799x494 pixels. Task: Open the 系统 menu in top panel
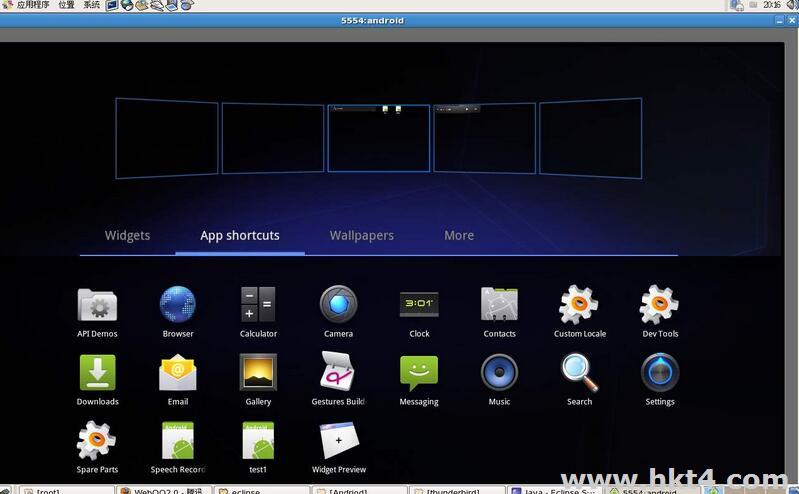92,5
